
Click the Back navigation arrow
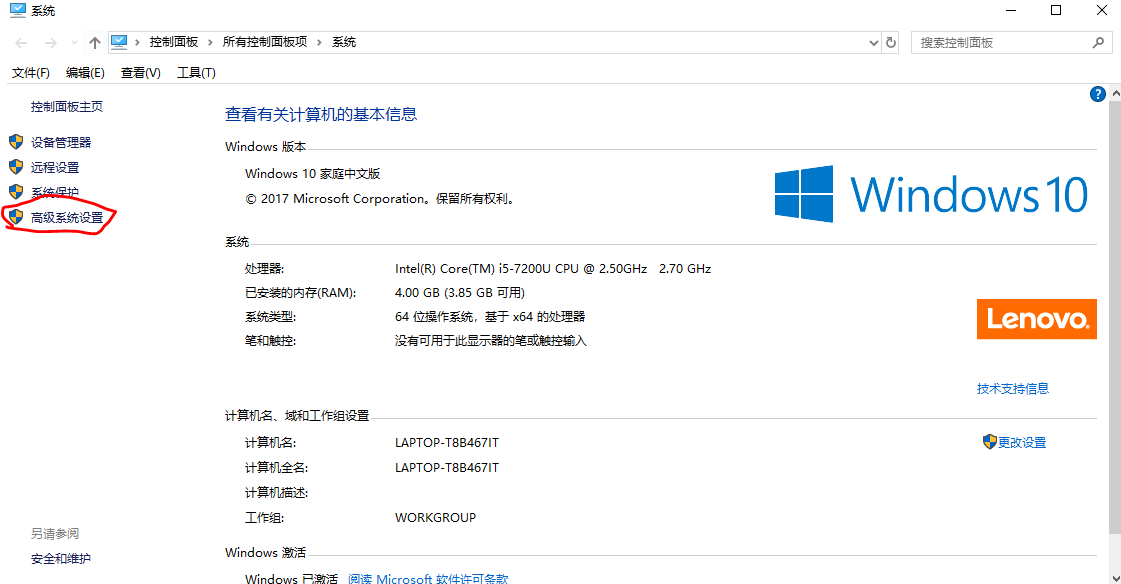tap(21, 43)
